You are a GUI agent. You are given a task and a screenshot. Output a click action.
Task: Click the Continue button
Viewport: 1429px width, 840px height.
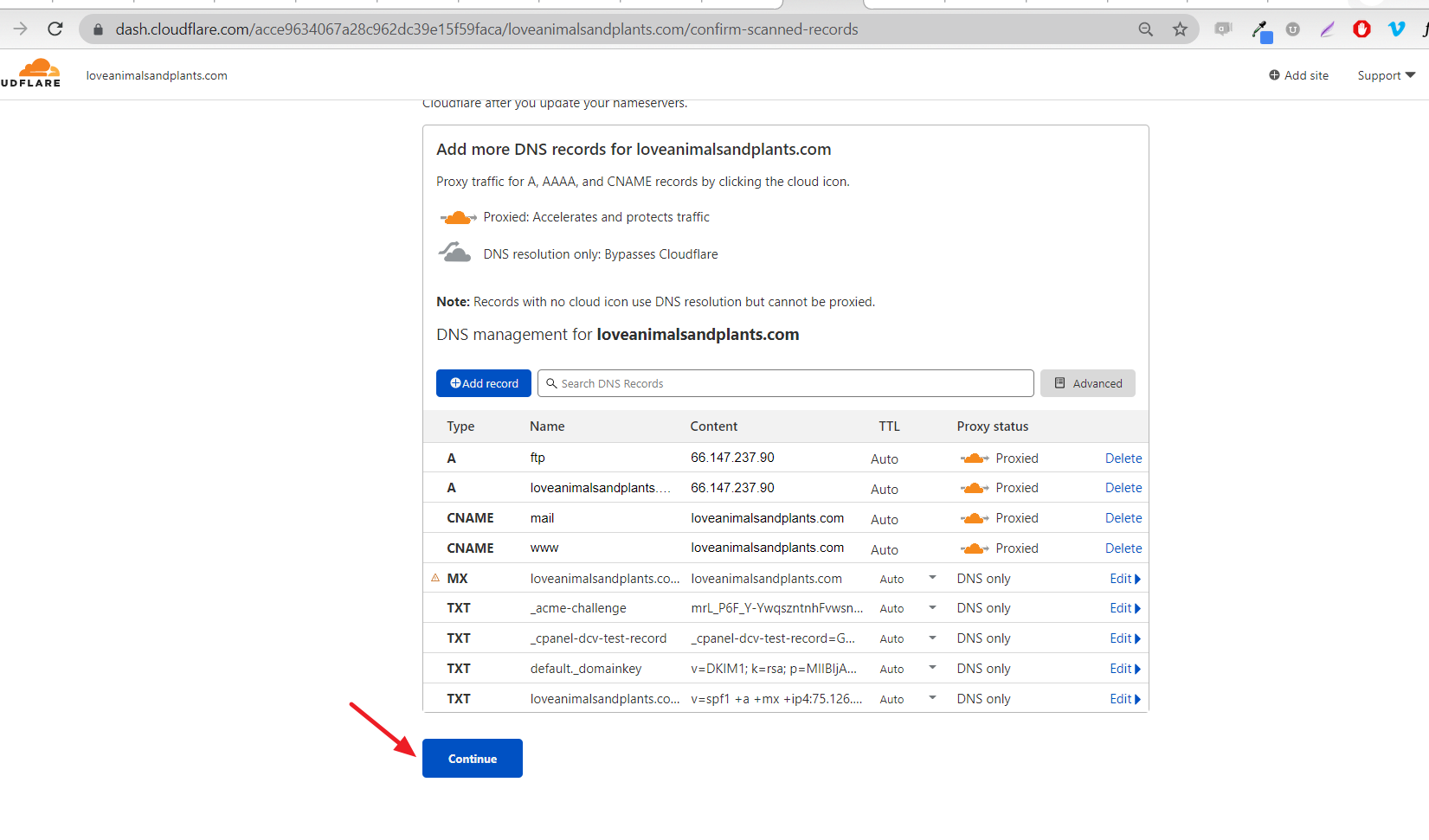472,758
